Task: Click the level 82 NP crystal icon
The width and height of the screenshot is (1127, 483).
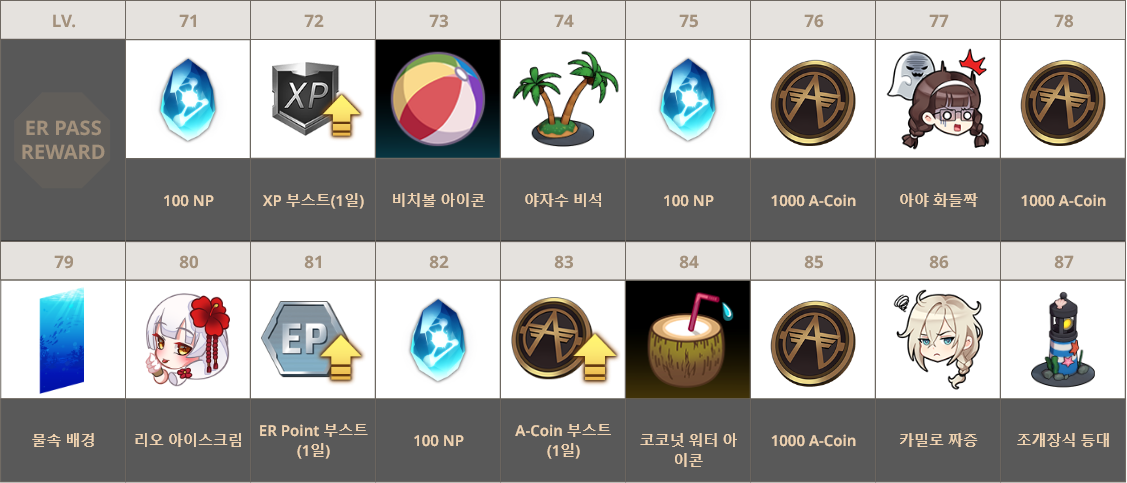Action: tap(438, 339)
